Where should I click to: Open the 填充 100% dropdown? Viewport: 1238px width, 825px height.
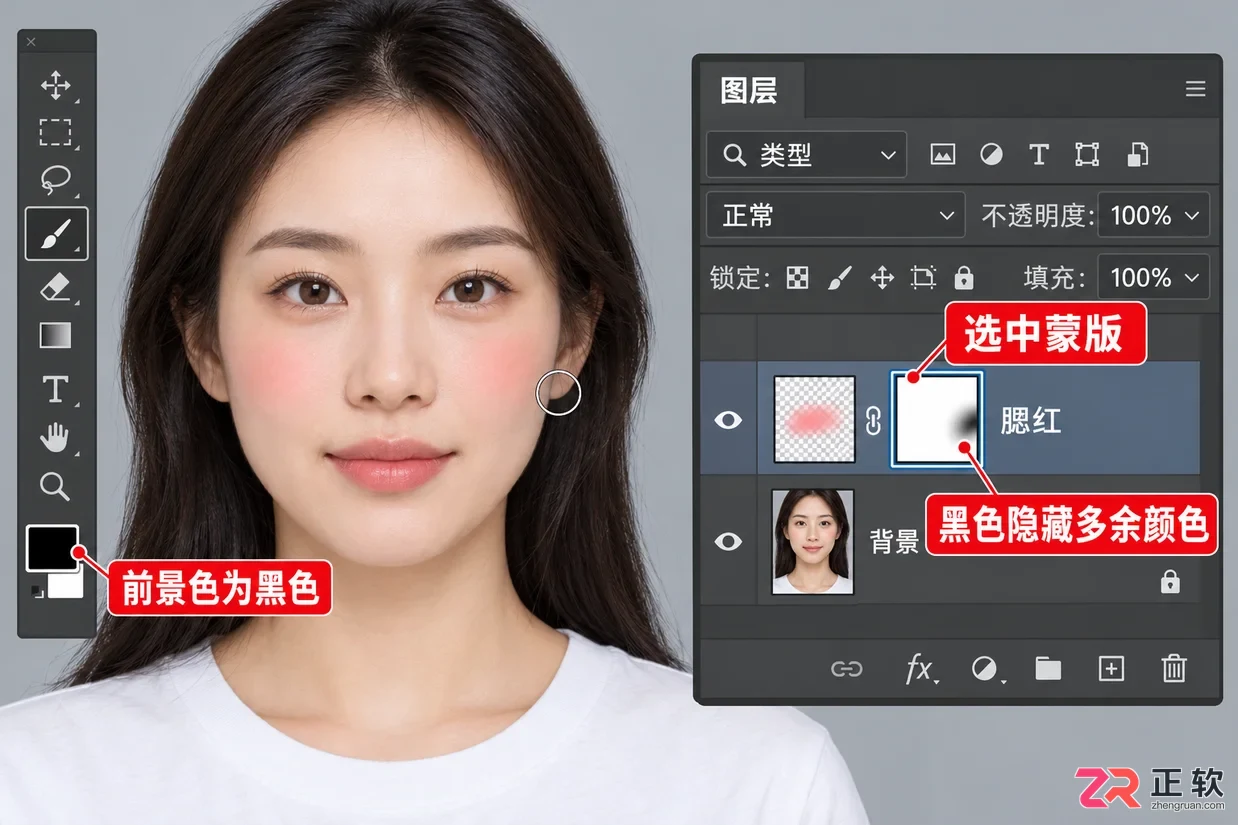1153,277
